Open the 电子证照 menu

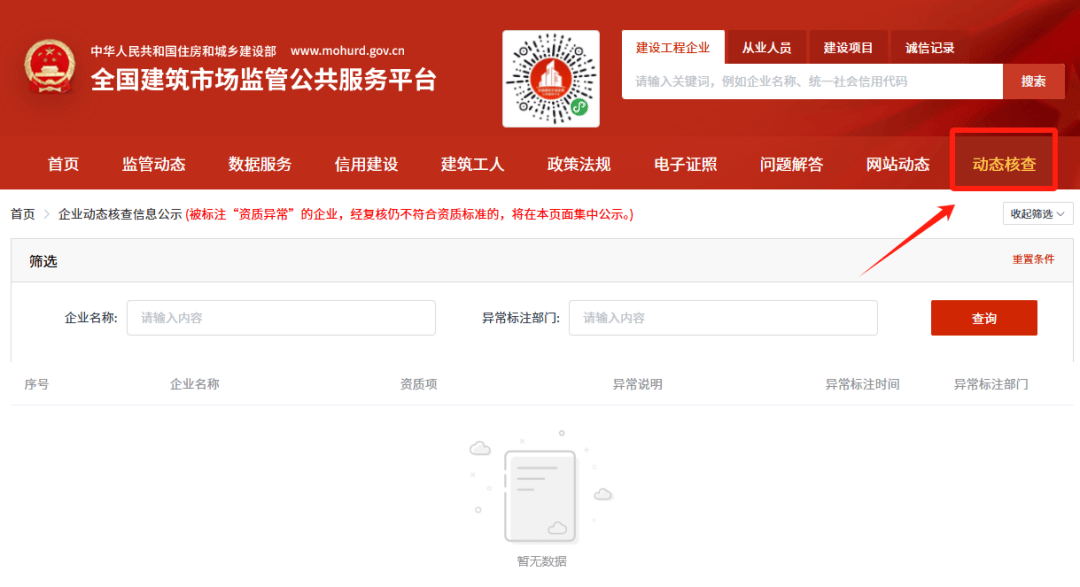click(x=684, y=164)
